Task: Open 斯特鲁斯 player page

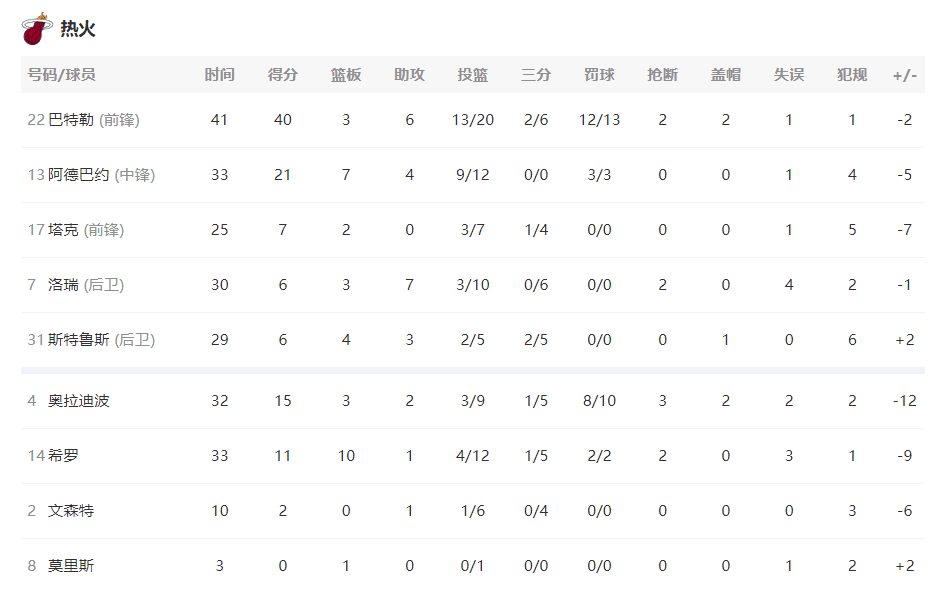Action: coord(79,340)
